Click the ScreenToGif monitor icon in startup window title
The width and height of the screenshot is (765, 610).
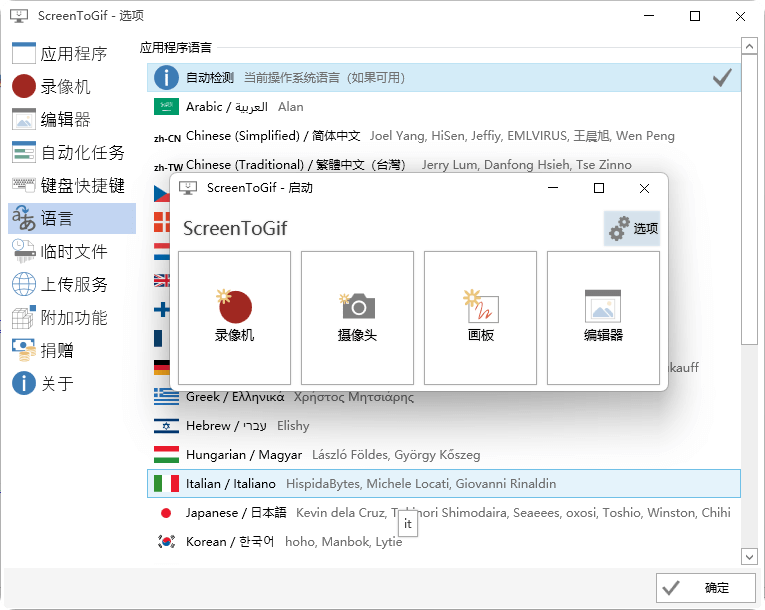click(188, 188)
